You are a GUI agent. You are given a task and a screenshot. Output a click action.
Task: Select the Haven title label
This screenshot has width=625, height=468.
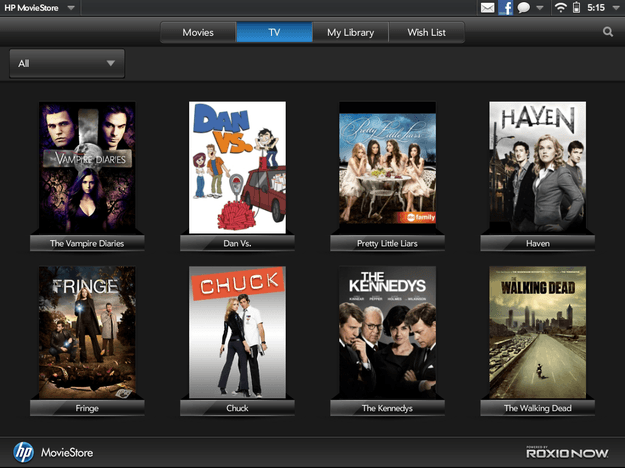[x=538, y=243]
